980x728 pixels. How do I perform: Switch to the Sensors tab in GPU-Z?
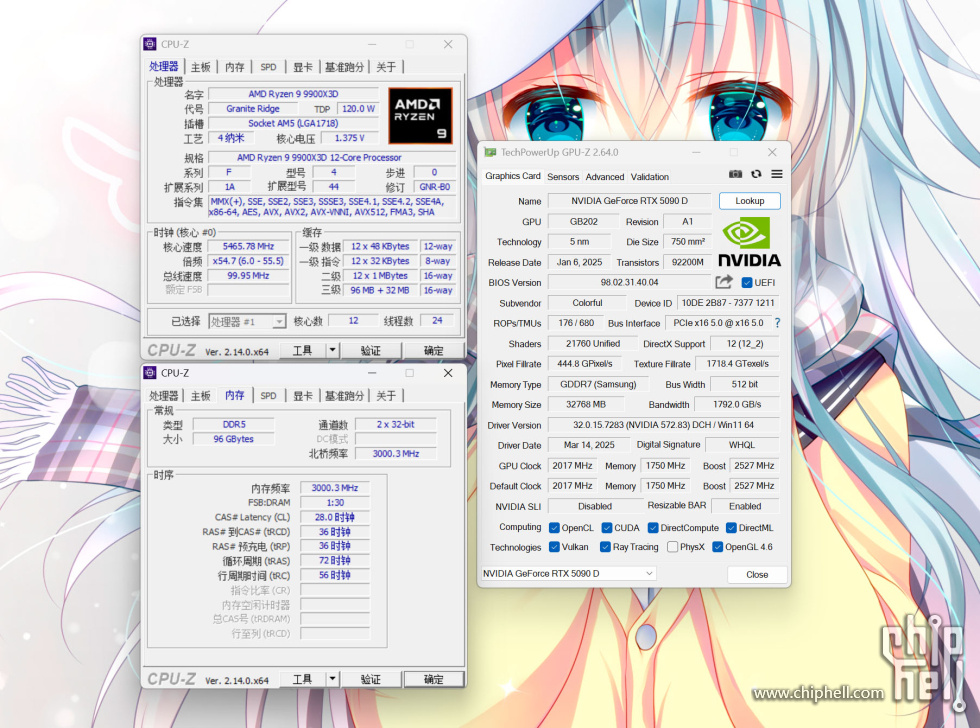[562, 177]
